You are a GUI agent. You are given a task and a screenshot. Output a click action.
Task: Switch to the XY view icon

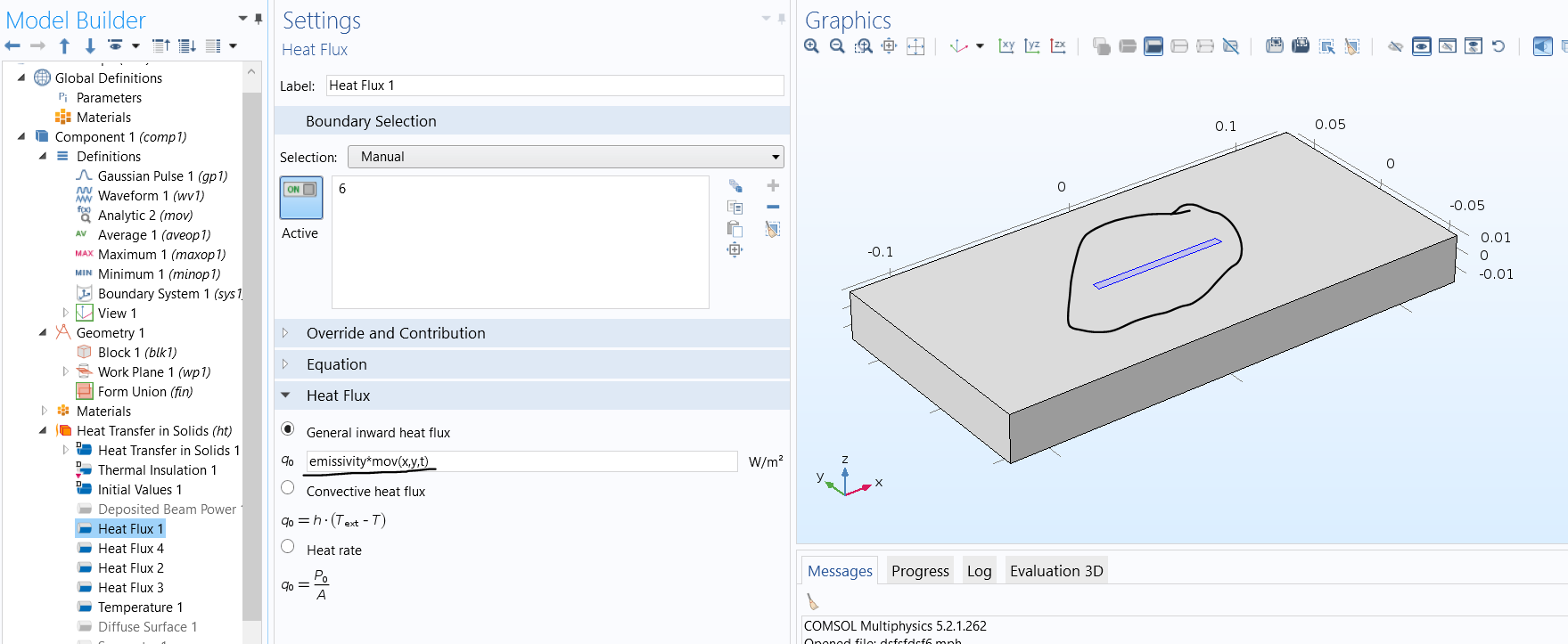point(1006,46)
